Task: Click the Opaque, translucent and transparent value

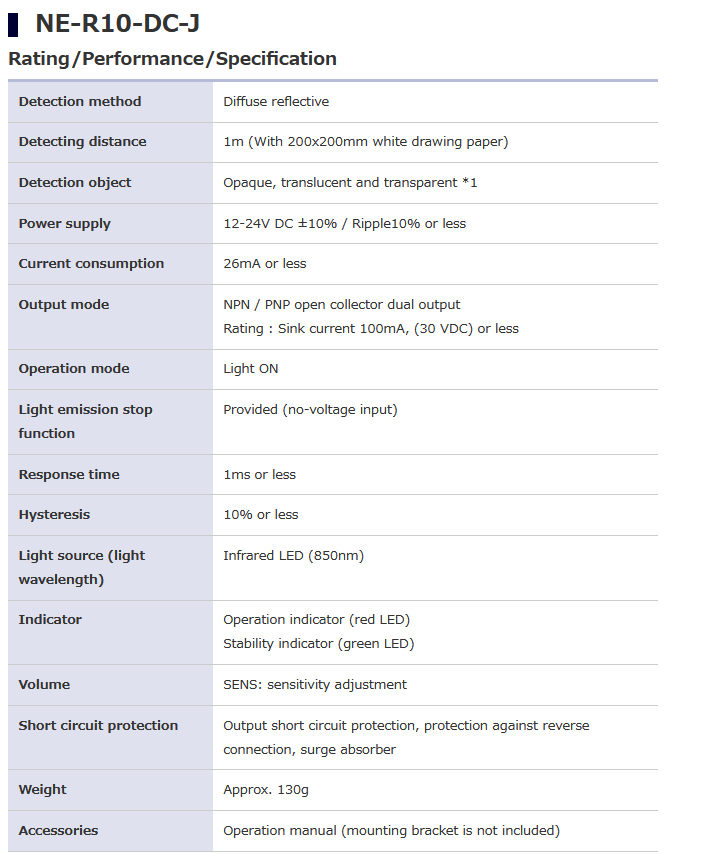Action: click(350, 183)
